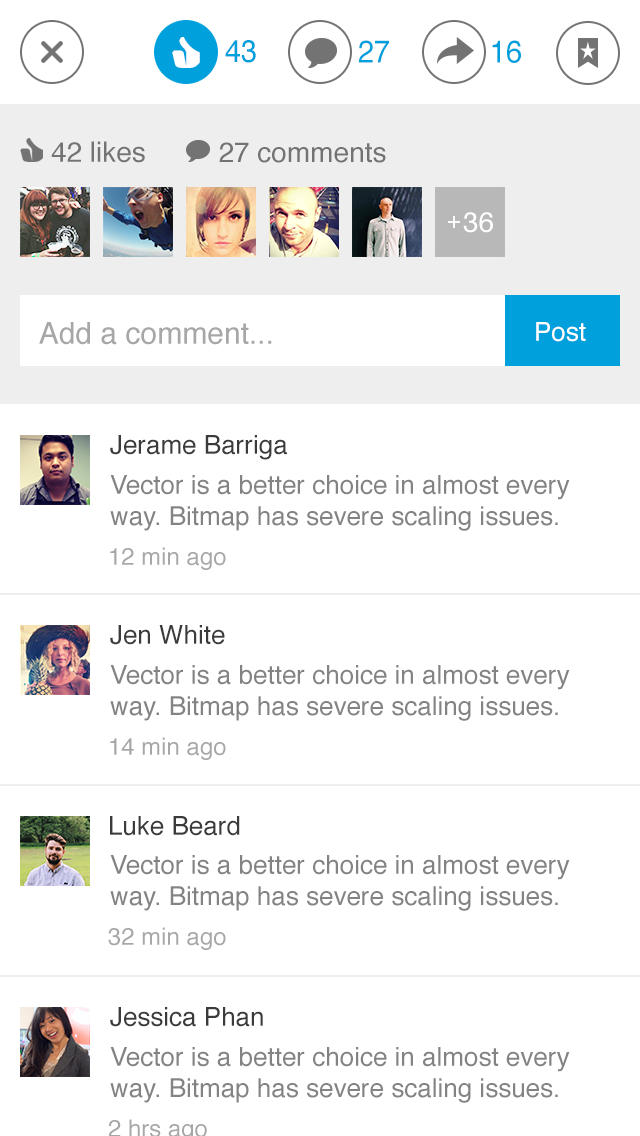Tap Jessica Phan's profile picture
Screen dimensions: 640x1136
point(54,1043)
